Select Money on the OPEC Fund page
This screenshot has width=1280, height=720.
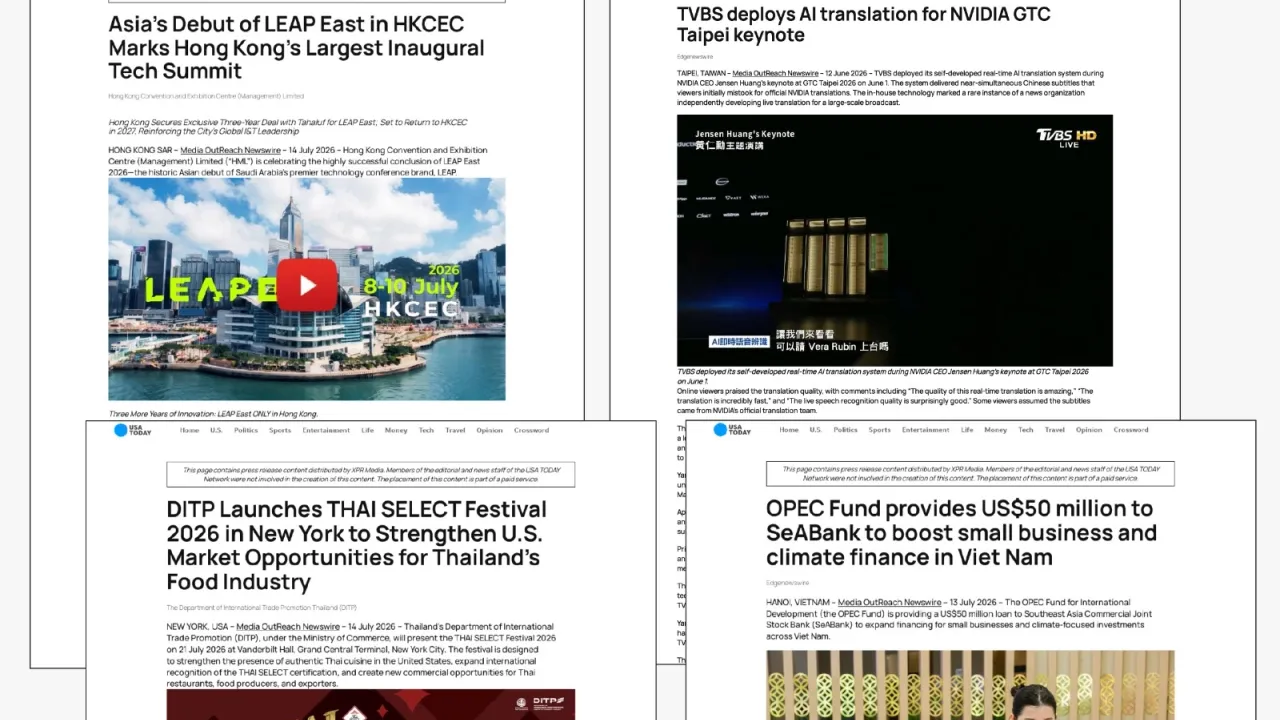pyautogui.click(x=996, y=430)
